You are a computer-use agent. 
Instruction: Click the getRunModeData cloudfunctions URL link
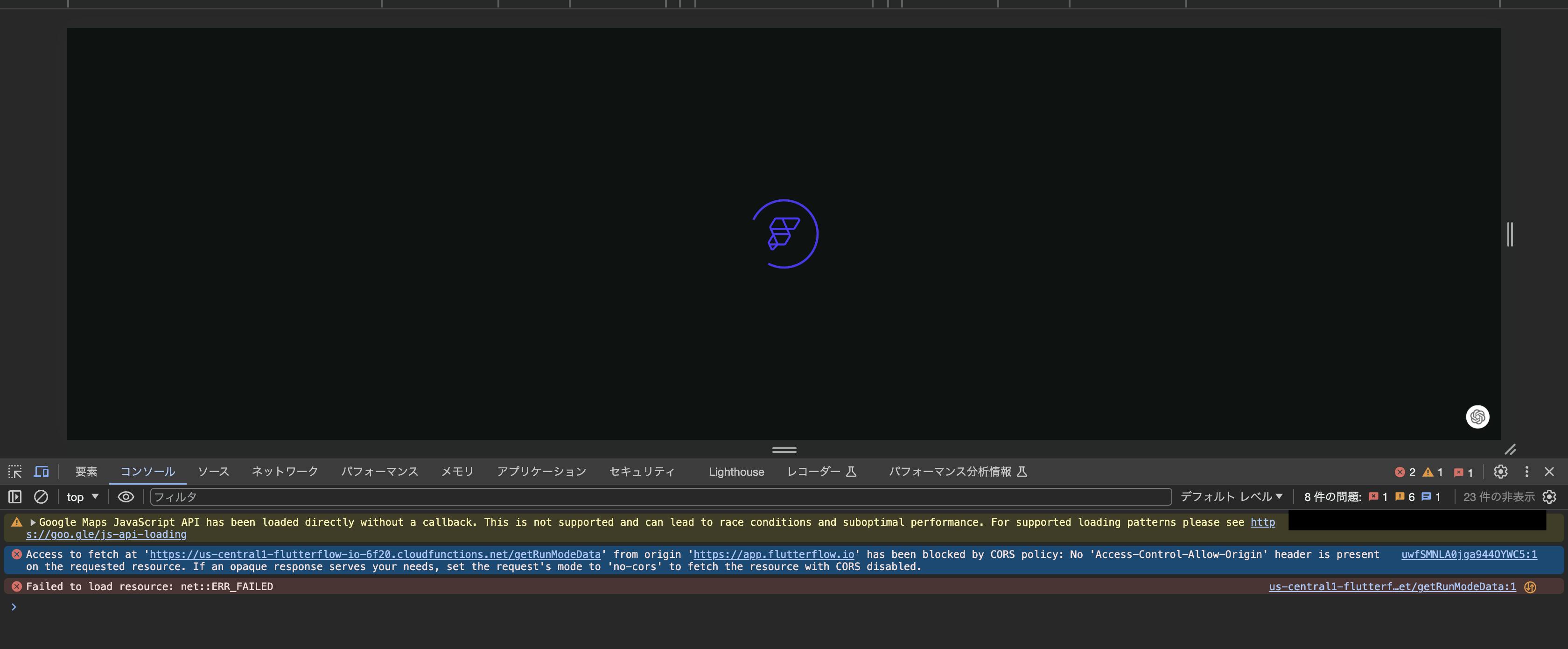374,555
